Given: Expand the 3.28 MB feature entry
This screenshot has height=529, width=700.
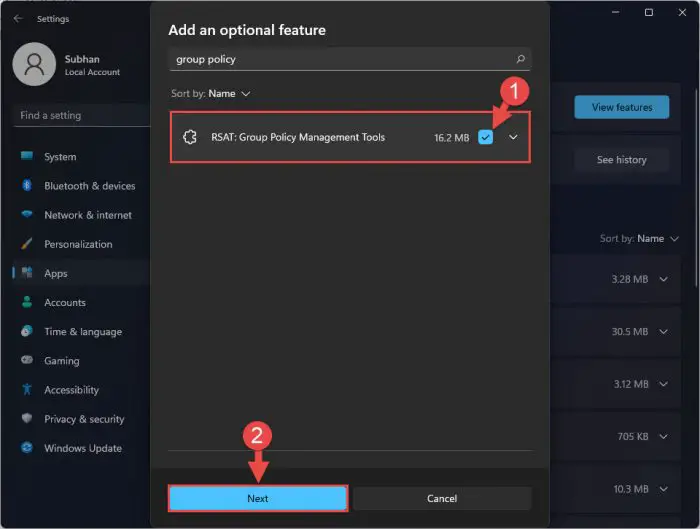Looking at the screenshot, I should [x=664, y=279].
